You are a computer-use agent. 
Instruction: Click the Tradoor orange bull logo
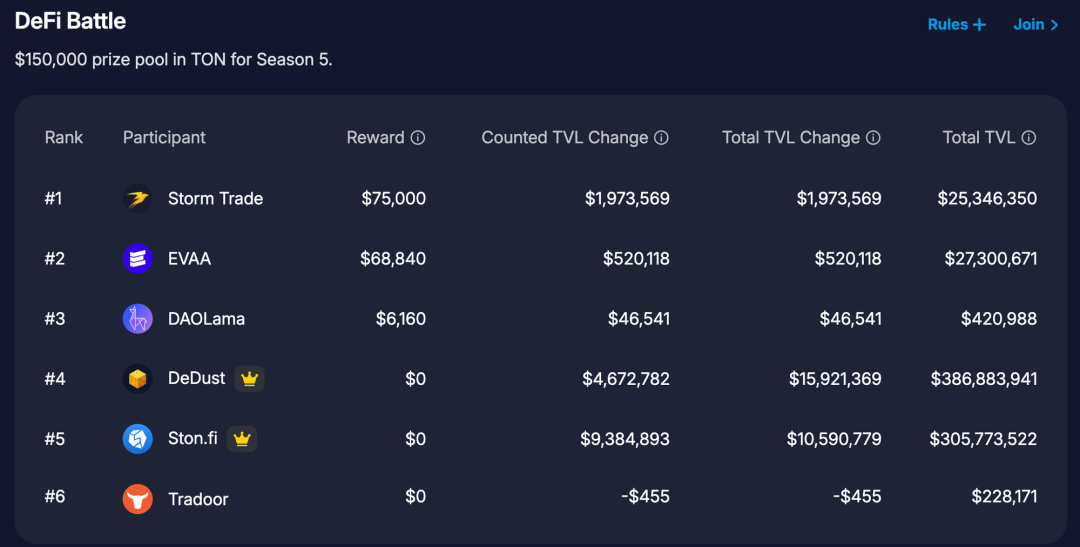pos(138,499)
